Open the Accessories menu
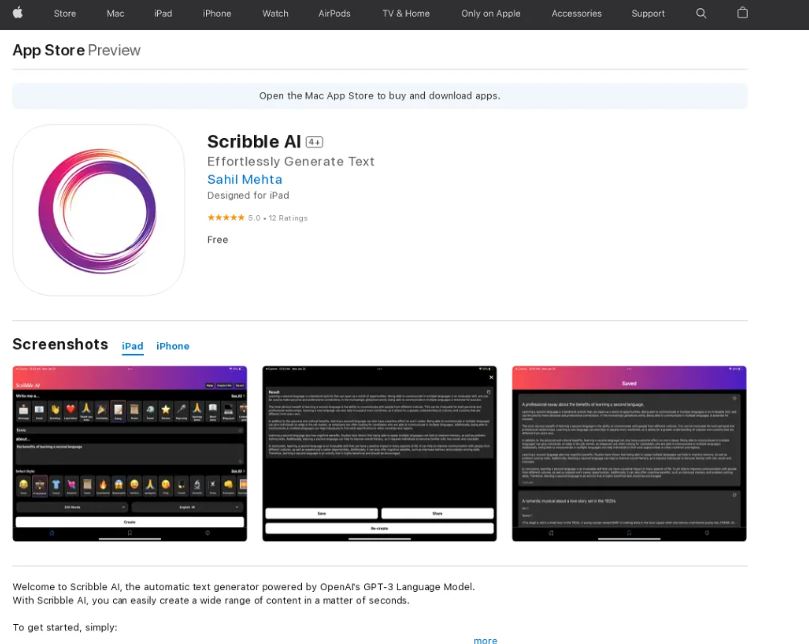The image size is (809, 644). tap(576, 14)
